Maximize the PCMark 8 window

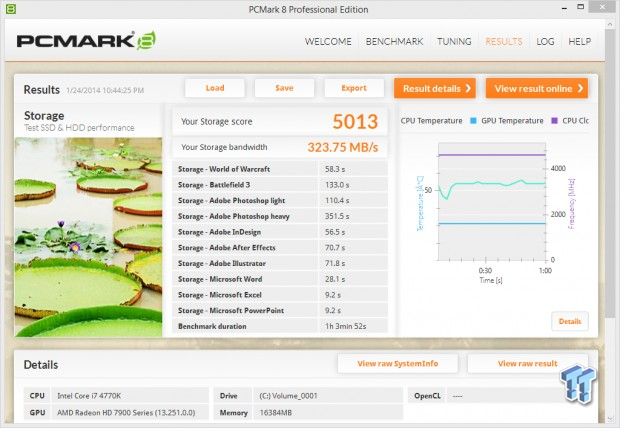(580, 7)
